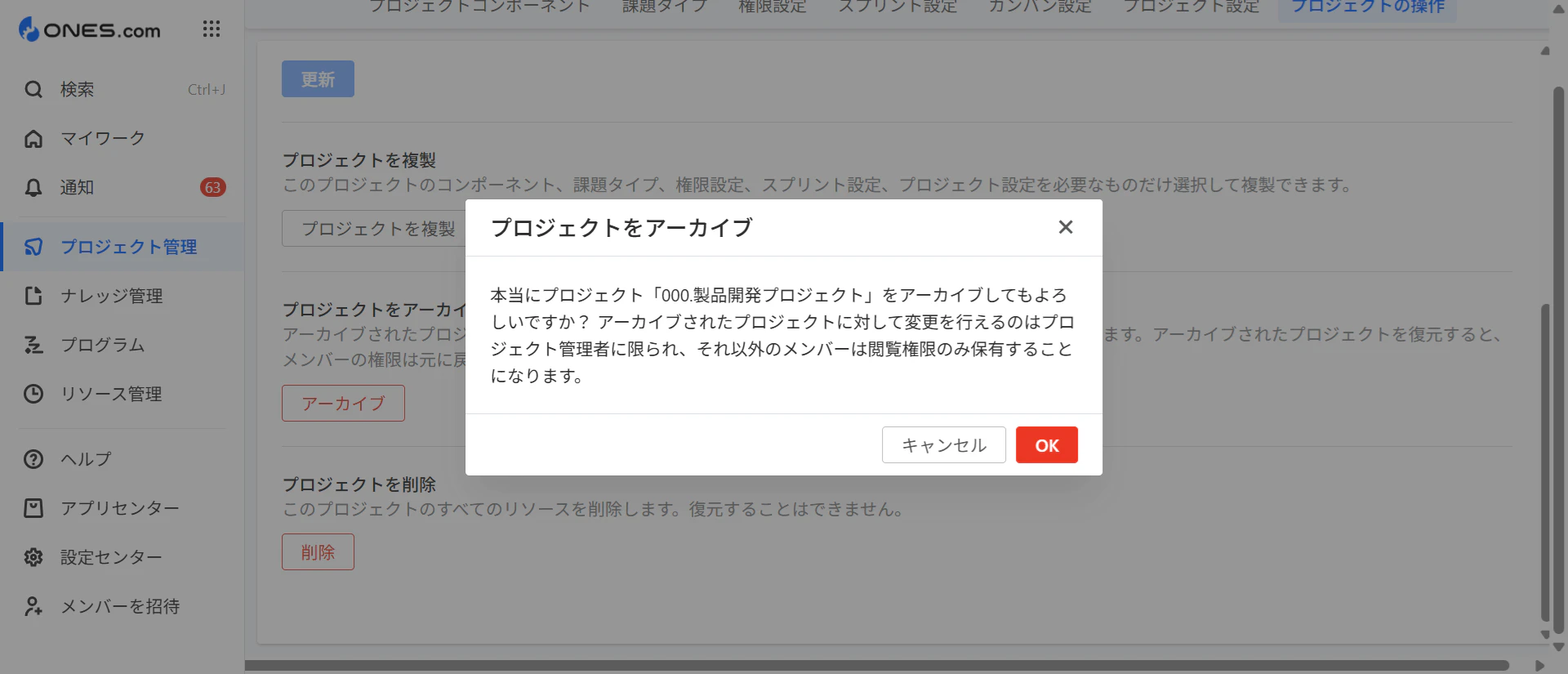
Task: Click the 設定センター gear icon
Action: pos(33,557)
